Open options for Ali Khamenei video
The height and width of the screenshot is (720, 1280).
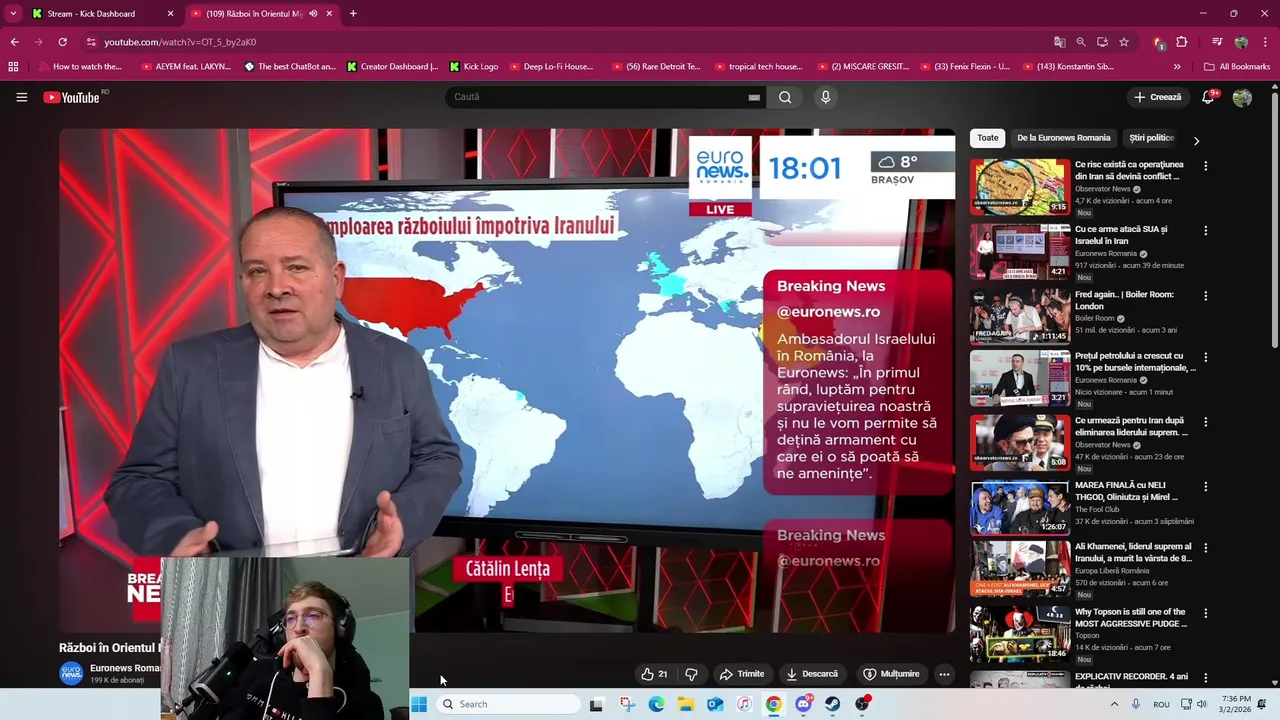point(1205,548)
